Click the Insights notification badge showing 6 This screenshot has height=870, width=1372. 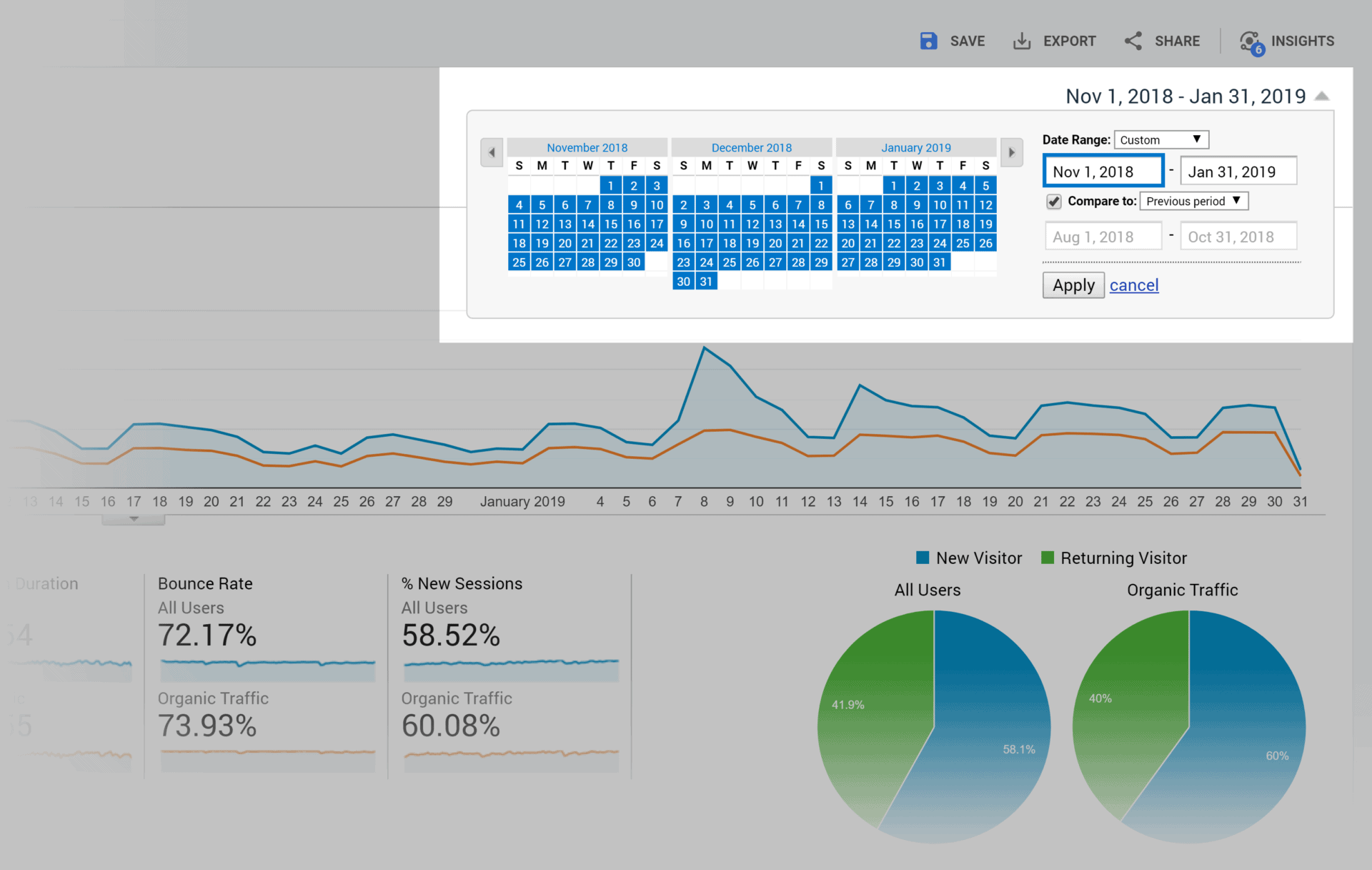[1258, 49]
